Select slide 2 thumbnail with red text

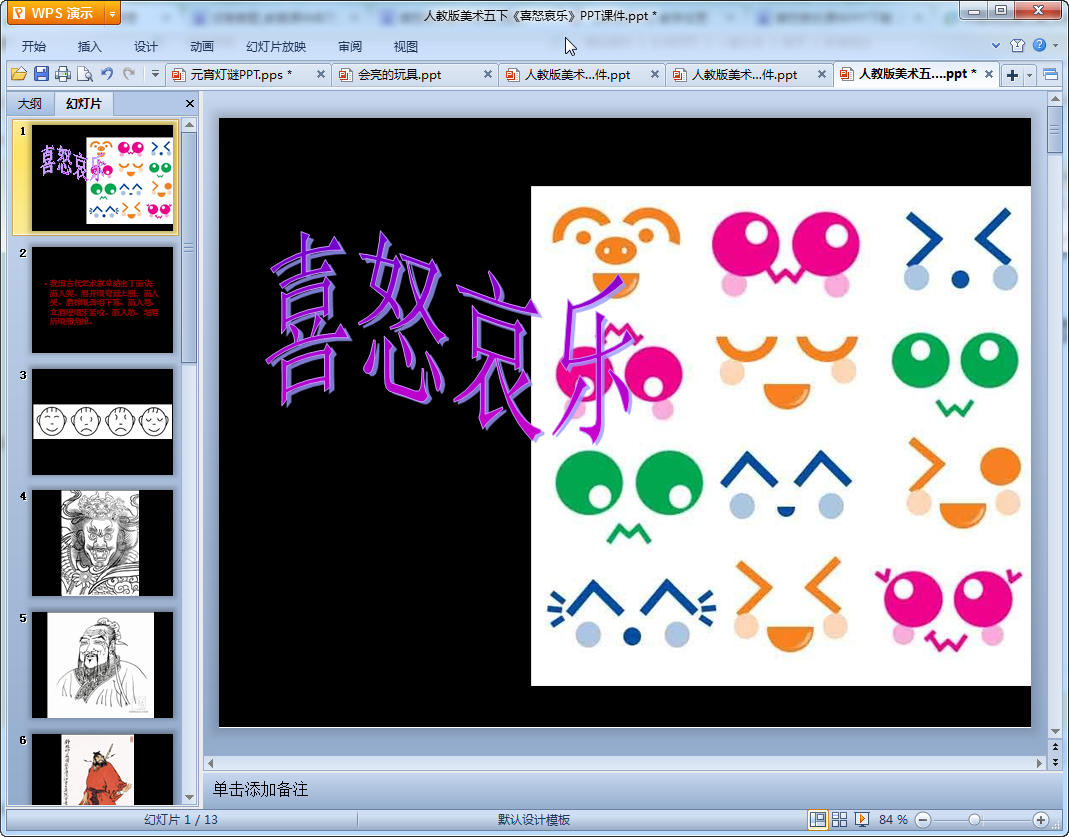(102, 300)
